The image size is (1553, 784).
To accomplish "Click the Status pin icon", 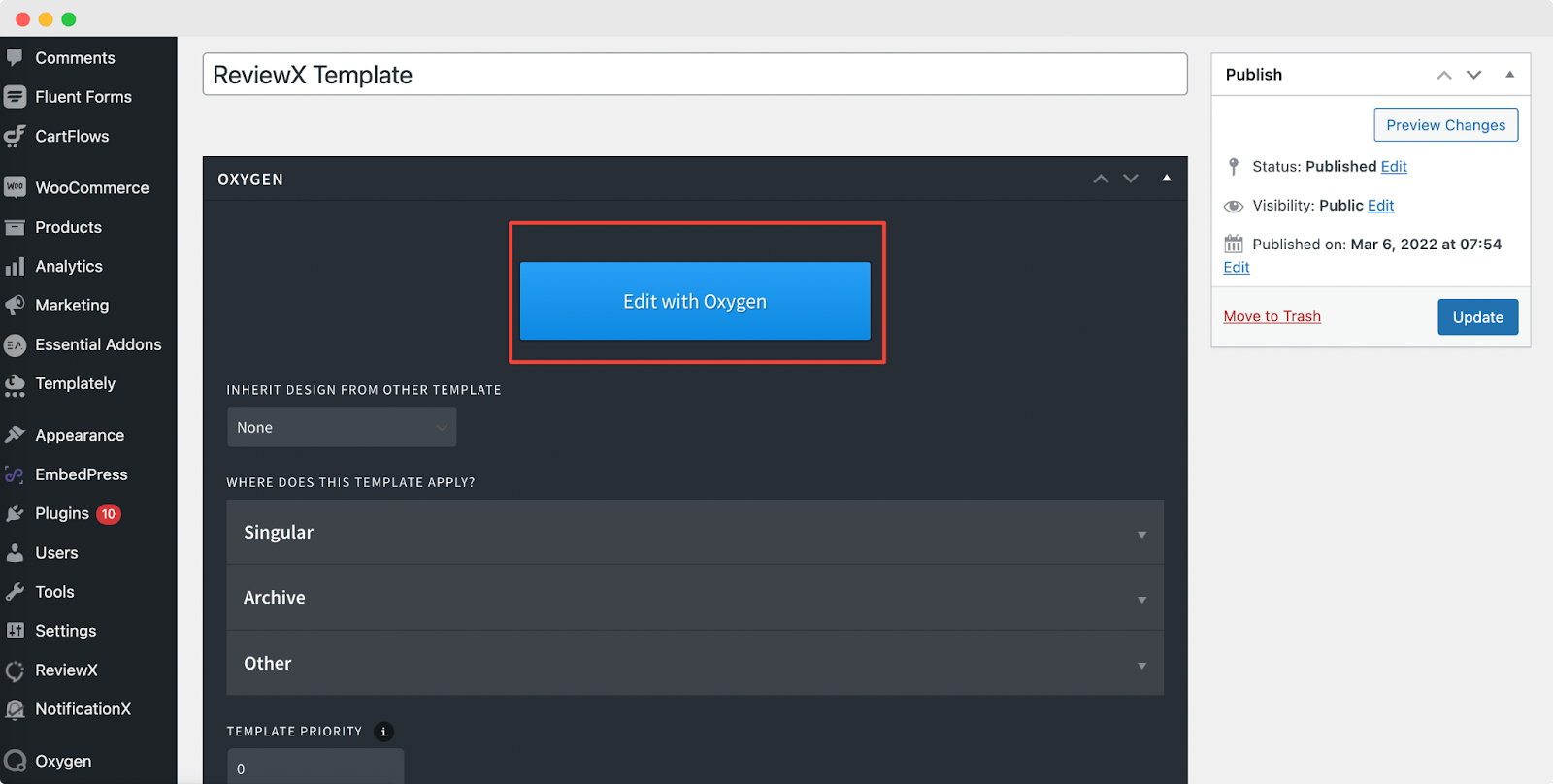I will pos(1234,167).
